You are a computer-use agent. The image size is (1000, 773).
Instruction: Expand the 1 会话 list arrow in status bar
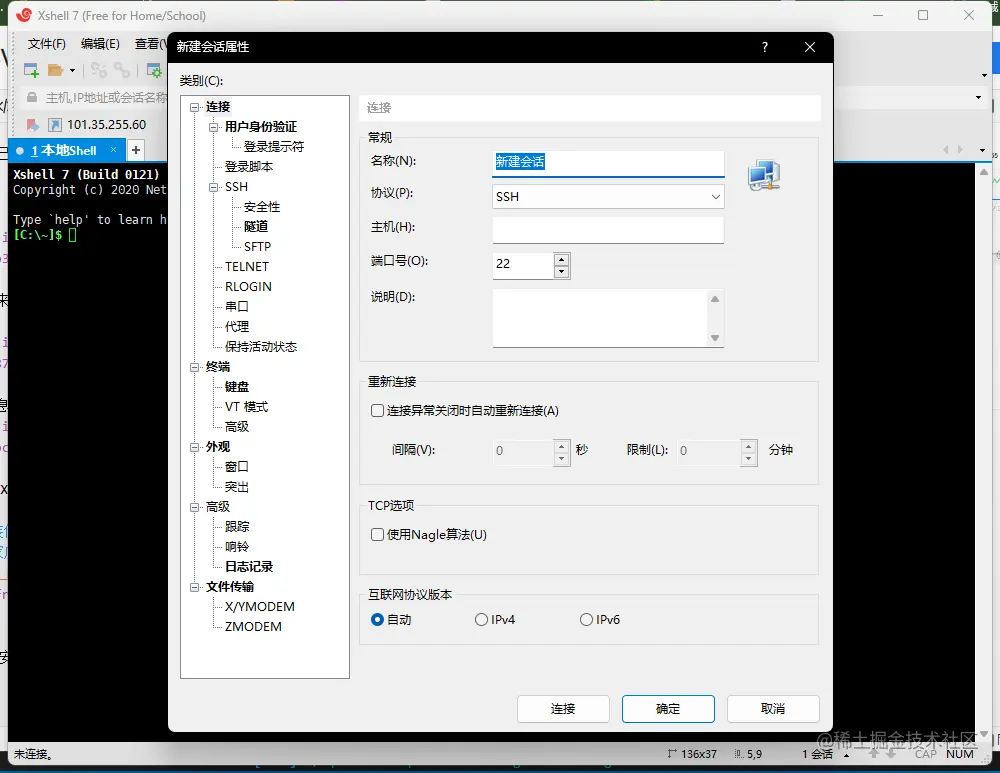[846, 755]
